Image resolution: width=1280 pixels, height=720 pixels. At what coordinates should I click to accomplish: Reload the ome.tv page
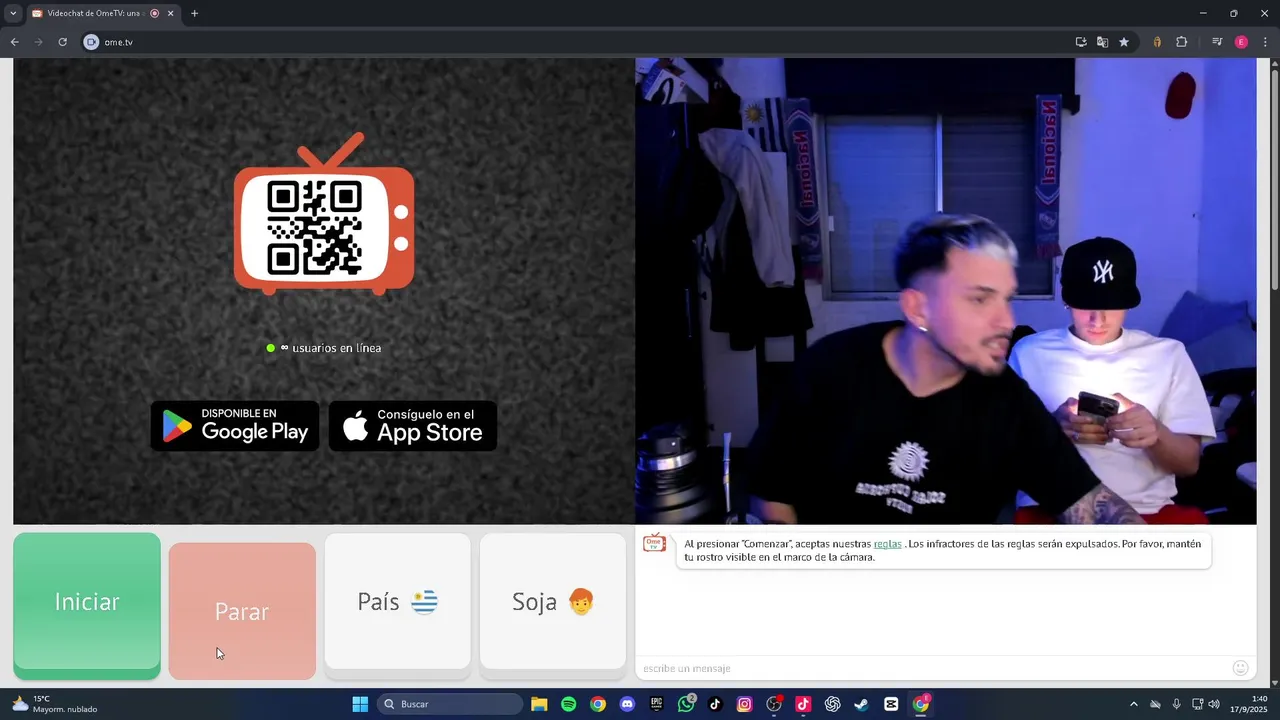tap(62, 42)
